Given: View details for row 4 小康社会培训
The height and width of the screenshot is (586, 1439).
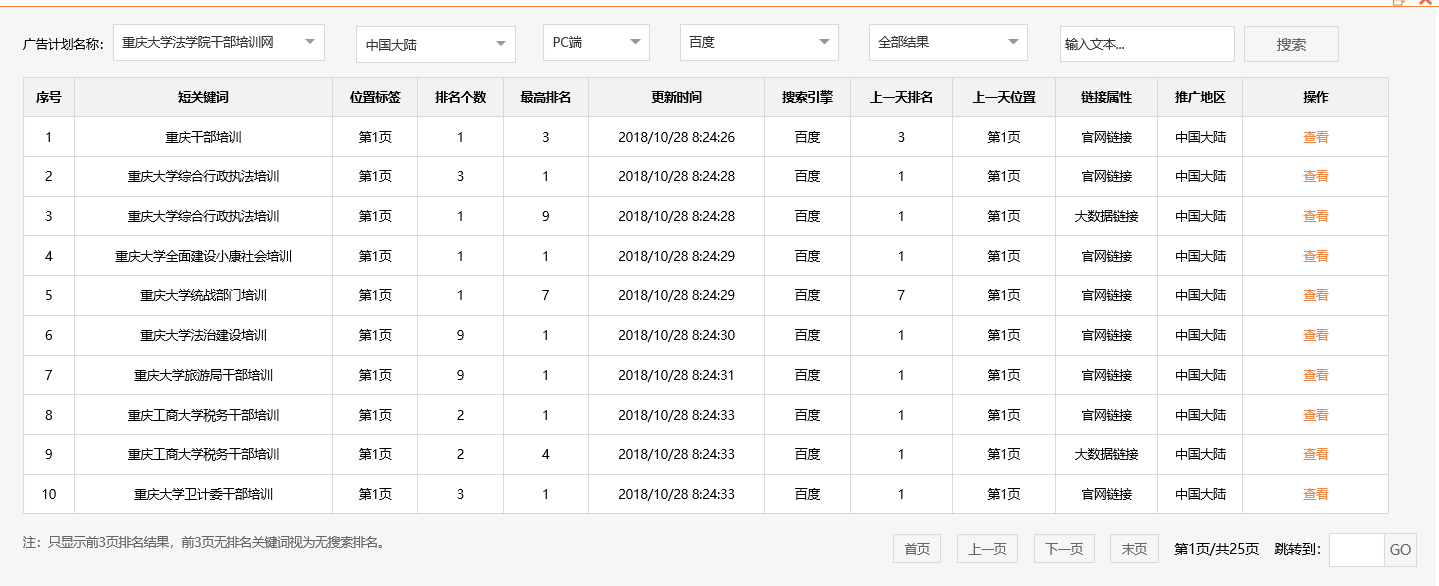Looking at the screenshot, I should pyautogui.click(x=1315, y=256).
